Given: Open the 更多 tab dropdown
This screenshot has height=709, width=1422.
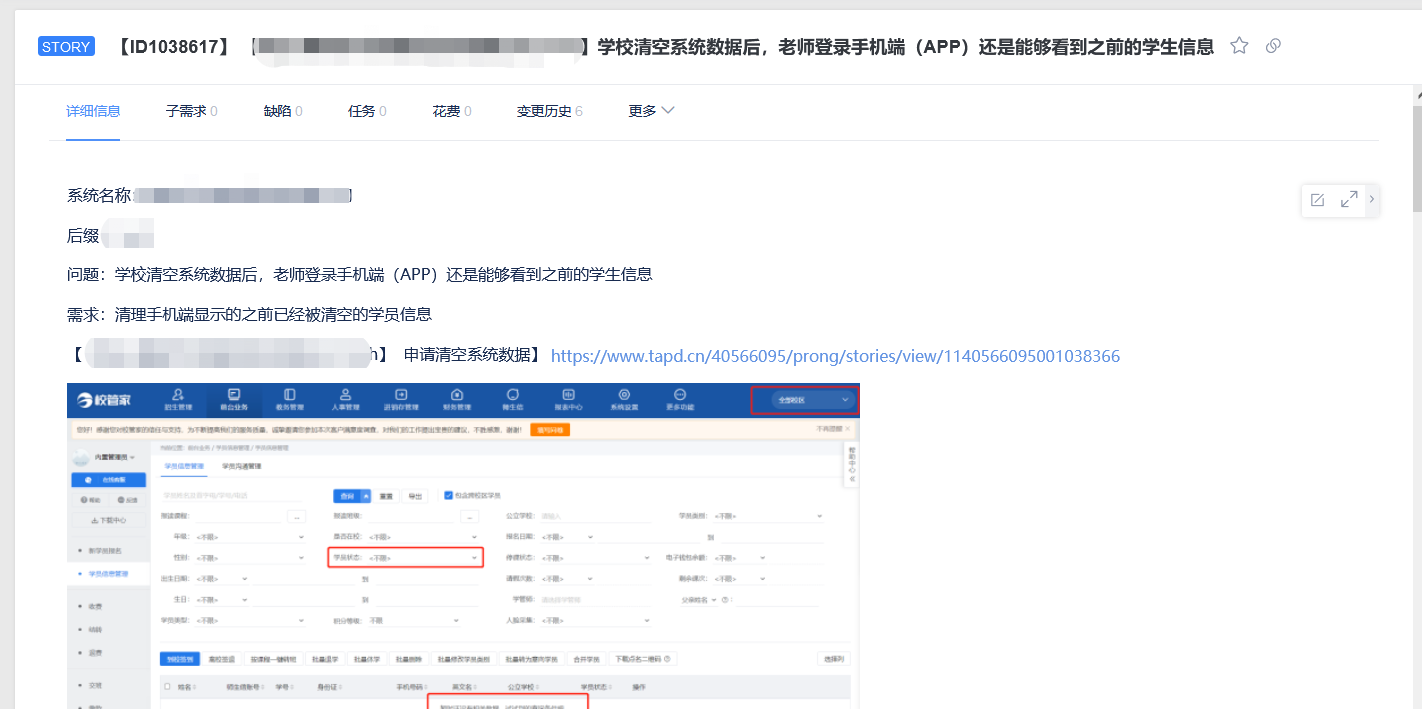Looking at the screenshot, I should click(x=651, y=111).
